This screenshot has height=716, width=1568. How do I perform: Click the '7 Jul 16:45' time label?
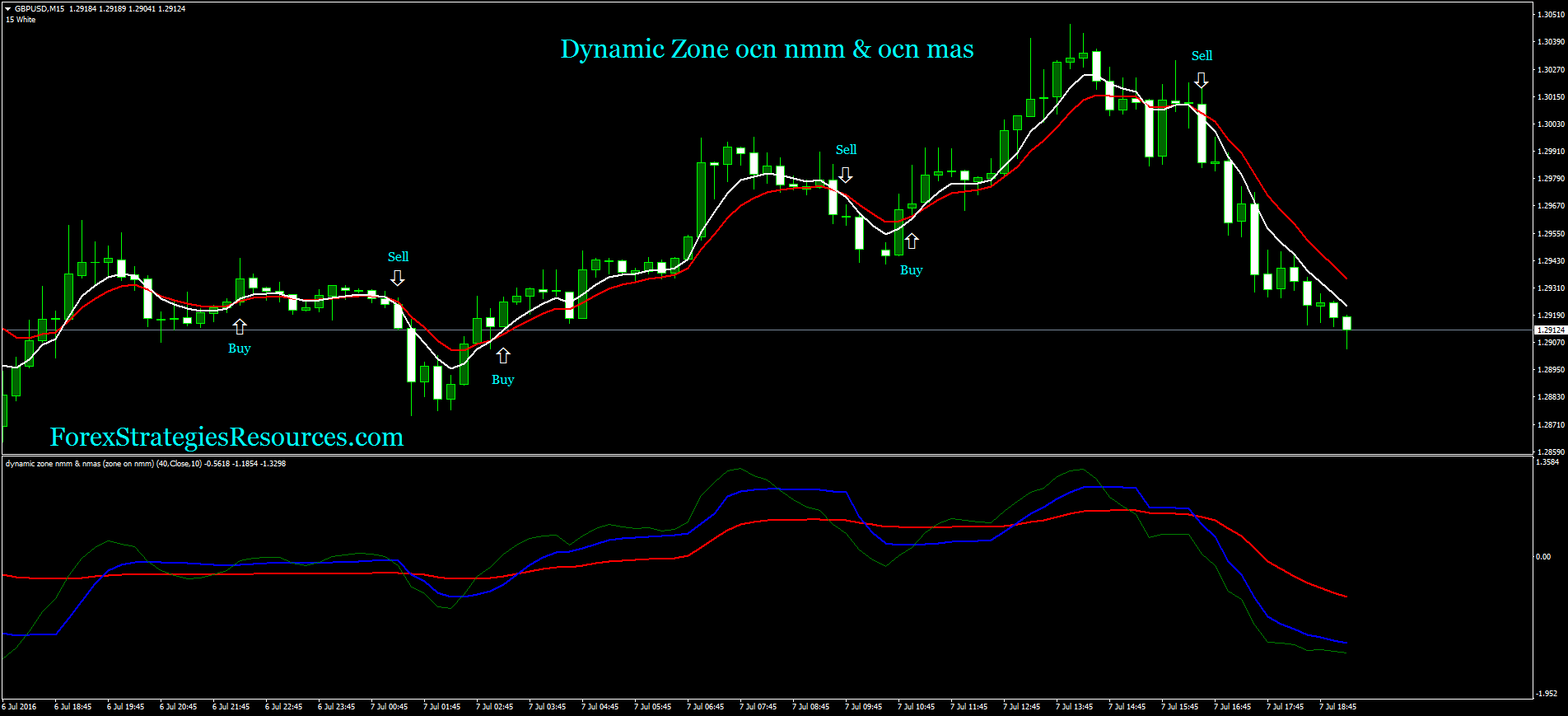1232,706
